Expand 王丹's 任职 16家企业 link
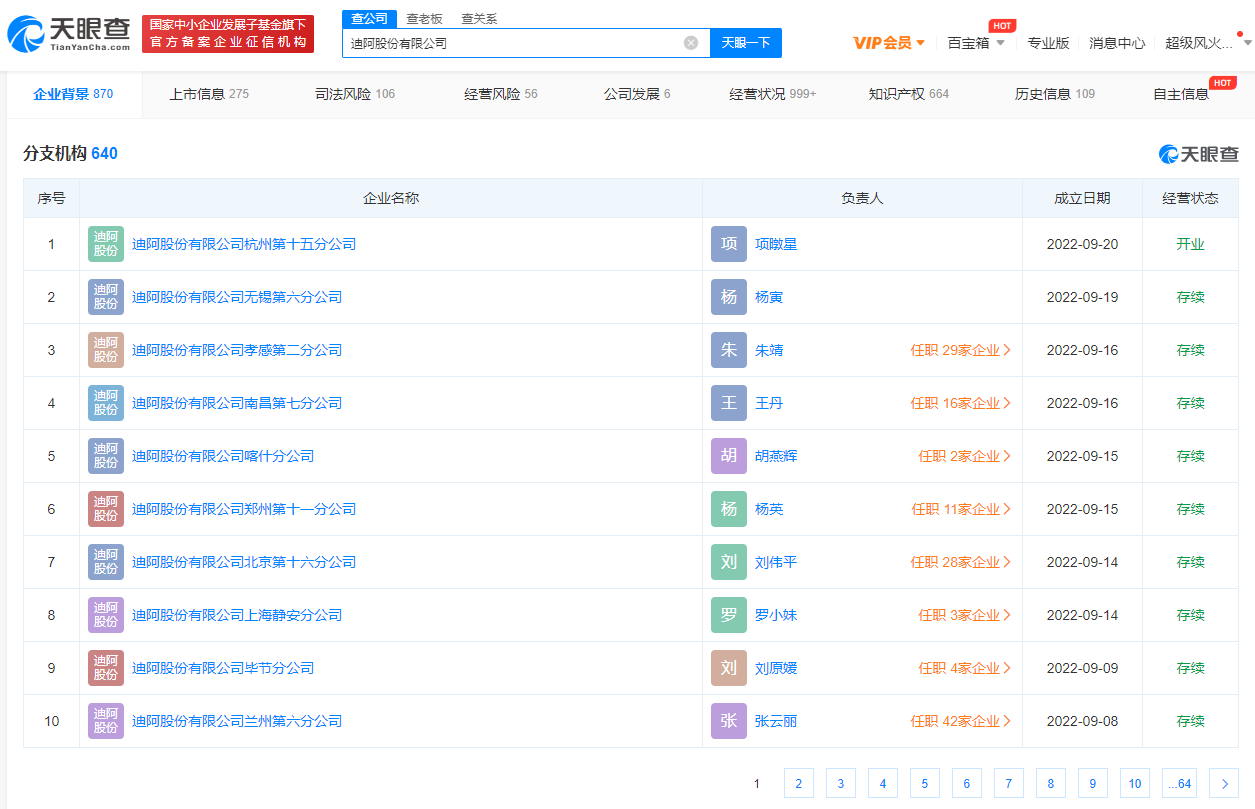The width and height of the screenshot is (1255, 809). [961, 403]
